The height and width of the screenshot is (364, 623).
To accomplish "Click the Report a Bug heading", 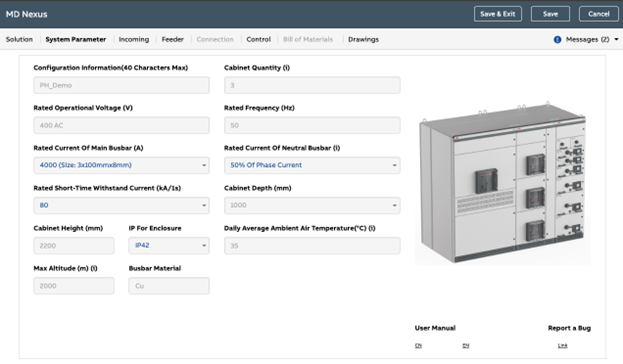I will pyautogui.click(x=569, y=328).
